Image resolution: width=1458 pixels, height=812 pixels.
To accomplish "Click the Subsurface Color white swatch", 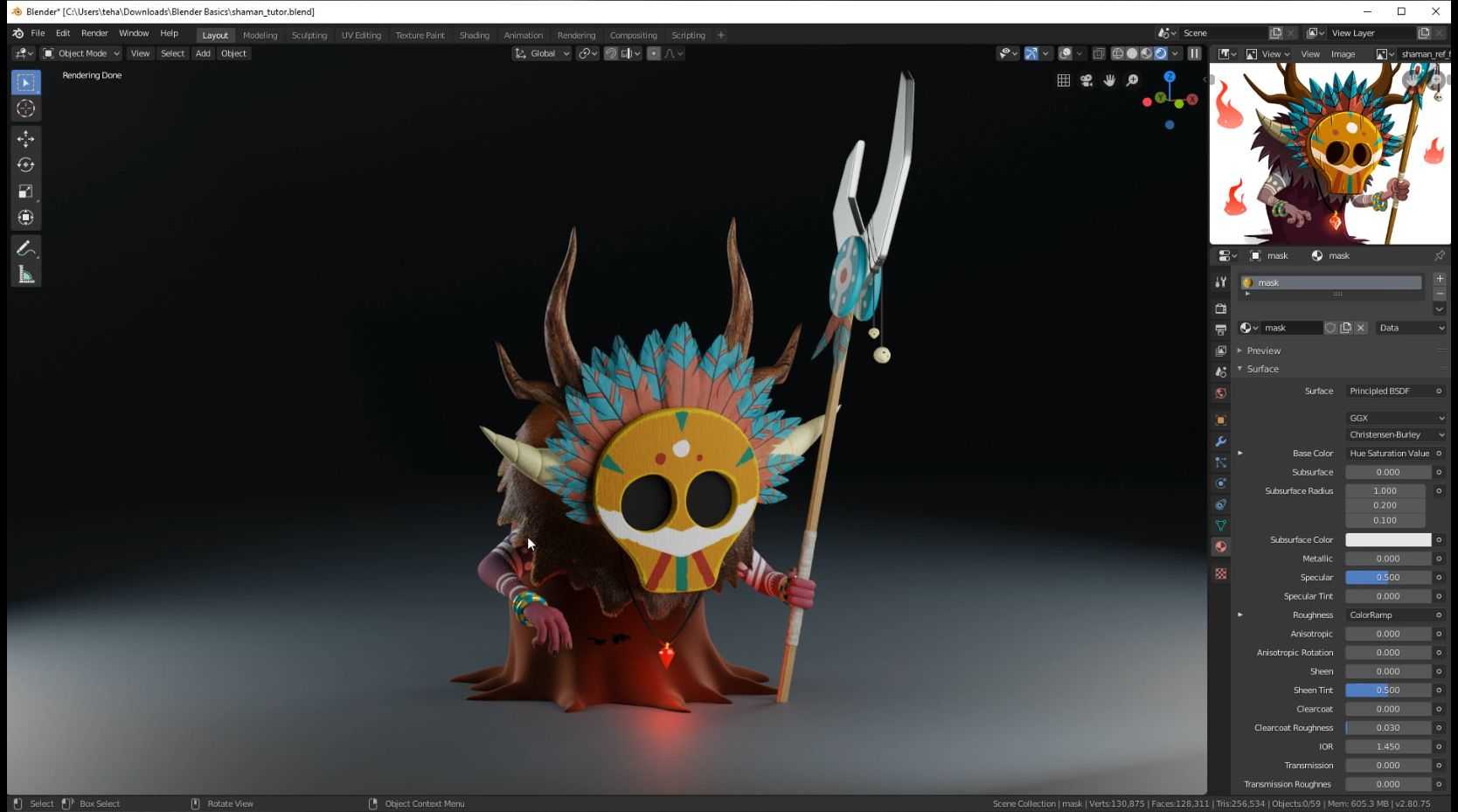I will tap(1388, 539).
